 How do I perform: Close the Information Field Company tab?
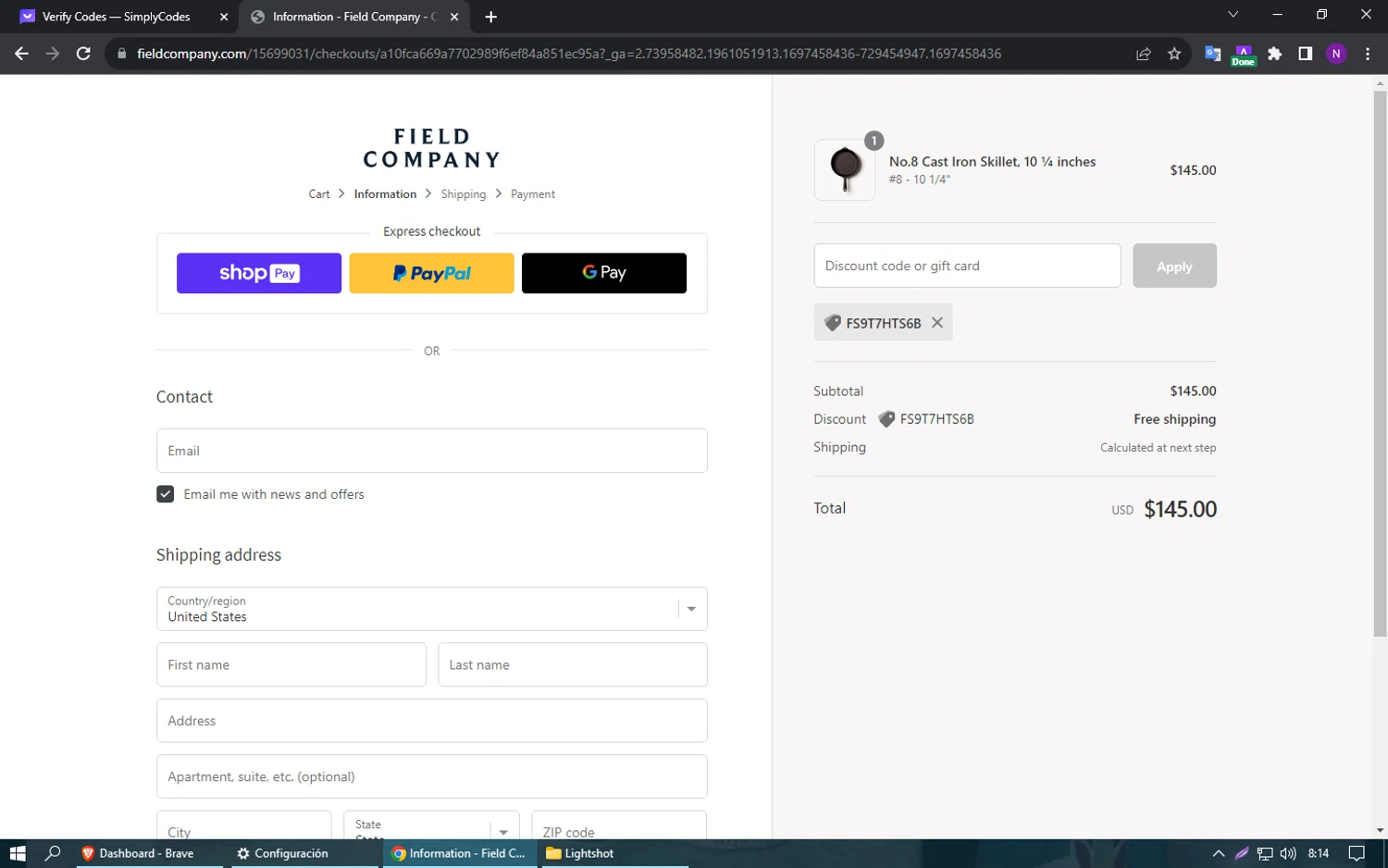[454, 17]
